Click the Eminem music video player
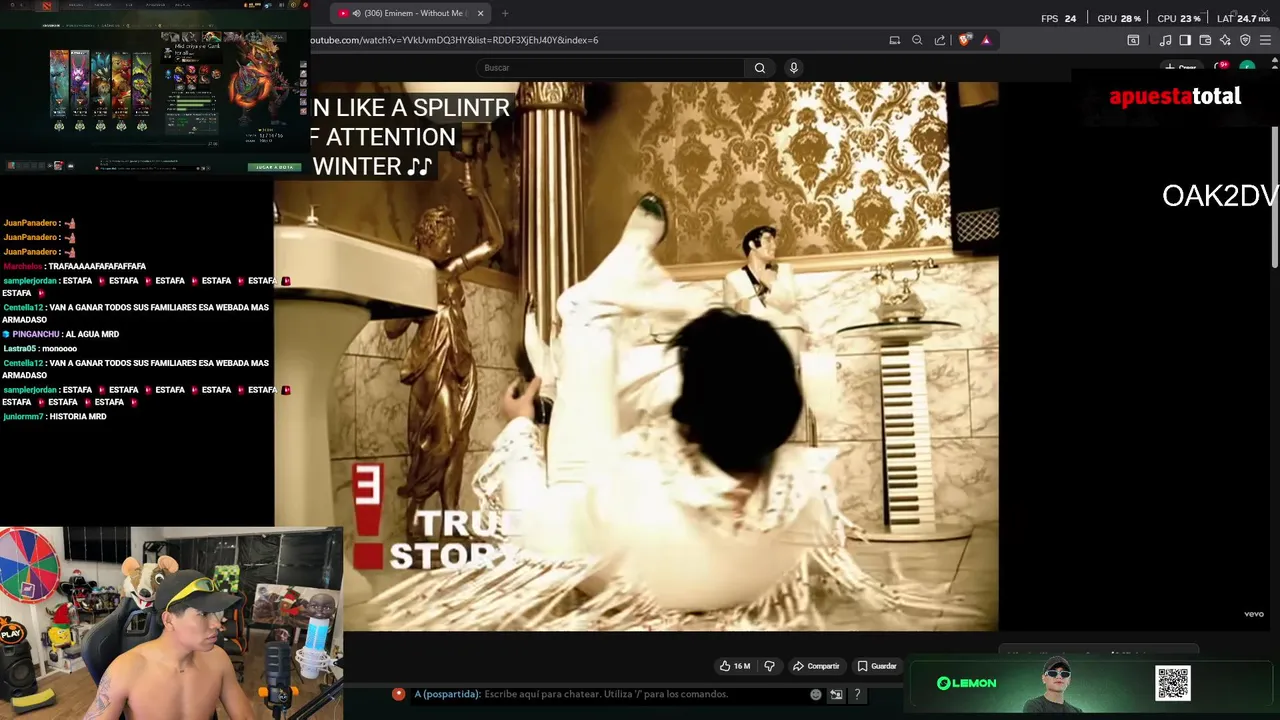 636,356
